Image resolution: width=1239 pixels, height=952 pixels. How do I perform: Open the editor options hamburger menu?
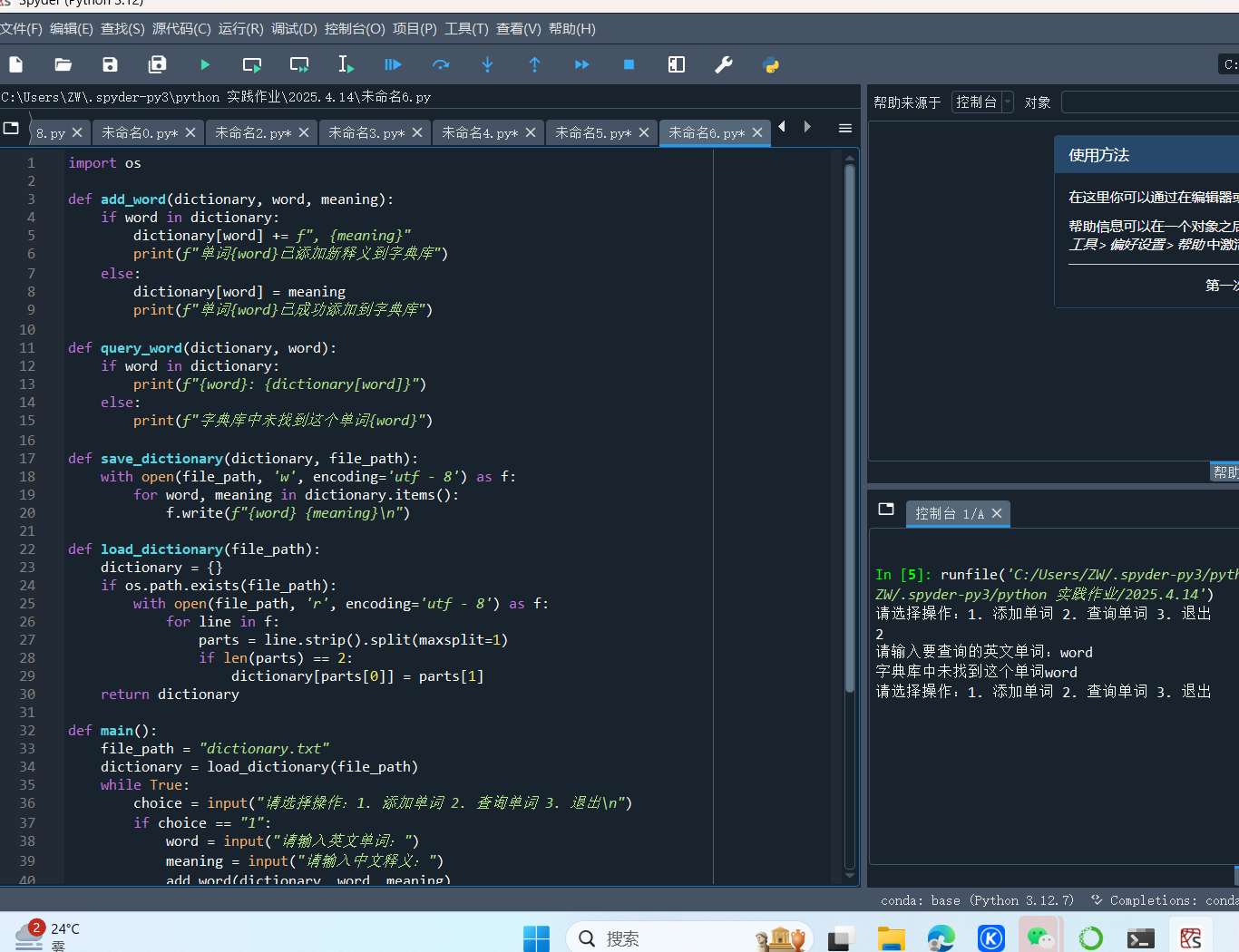(x=845, y=128)
